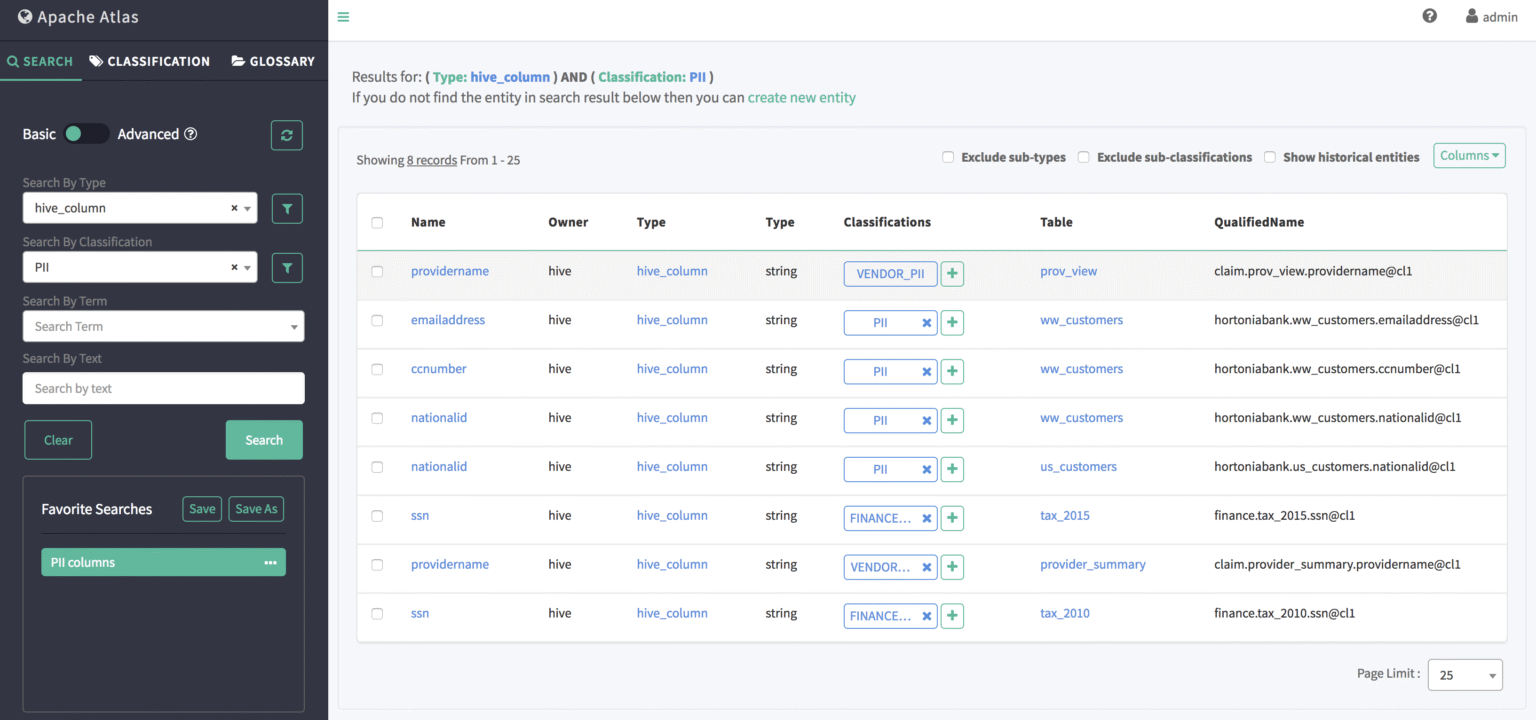Click the help question mark icon
1536x720 pixels.
pos(1429,15)
